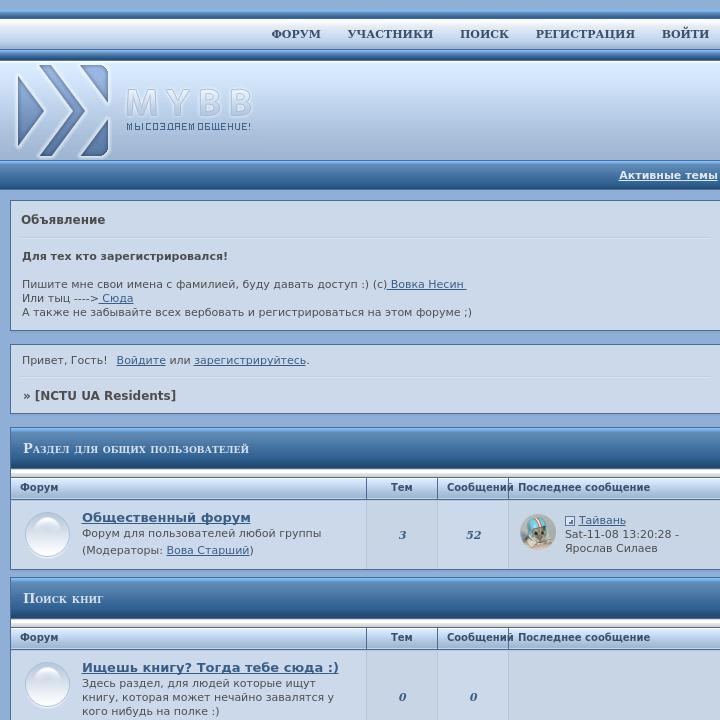Image resolution: width=720 pixels, height=720 pixels.
Task: Click the зарегистрируйтесь link
Action: [250, 360]
